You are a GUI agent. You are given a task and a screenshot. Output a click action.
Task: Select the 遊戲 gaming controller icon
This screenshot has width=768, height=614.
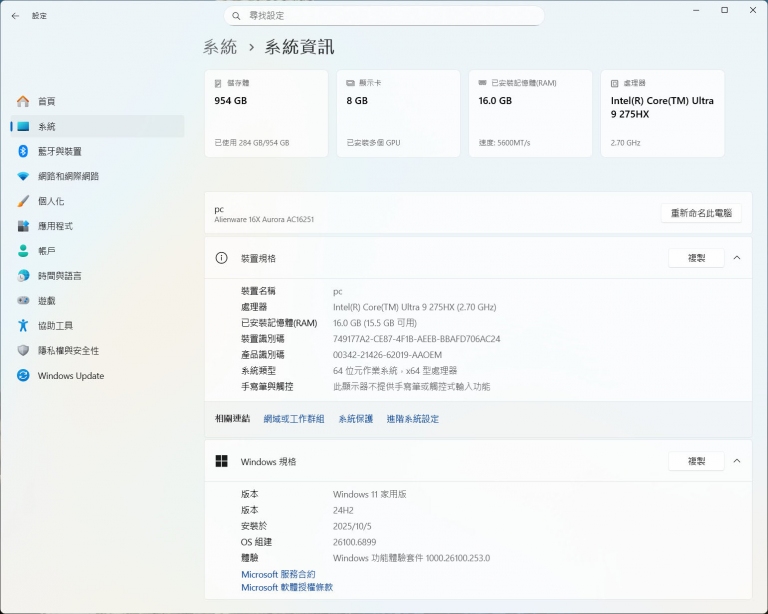point(23,301)
